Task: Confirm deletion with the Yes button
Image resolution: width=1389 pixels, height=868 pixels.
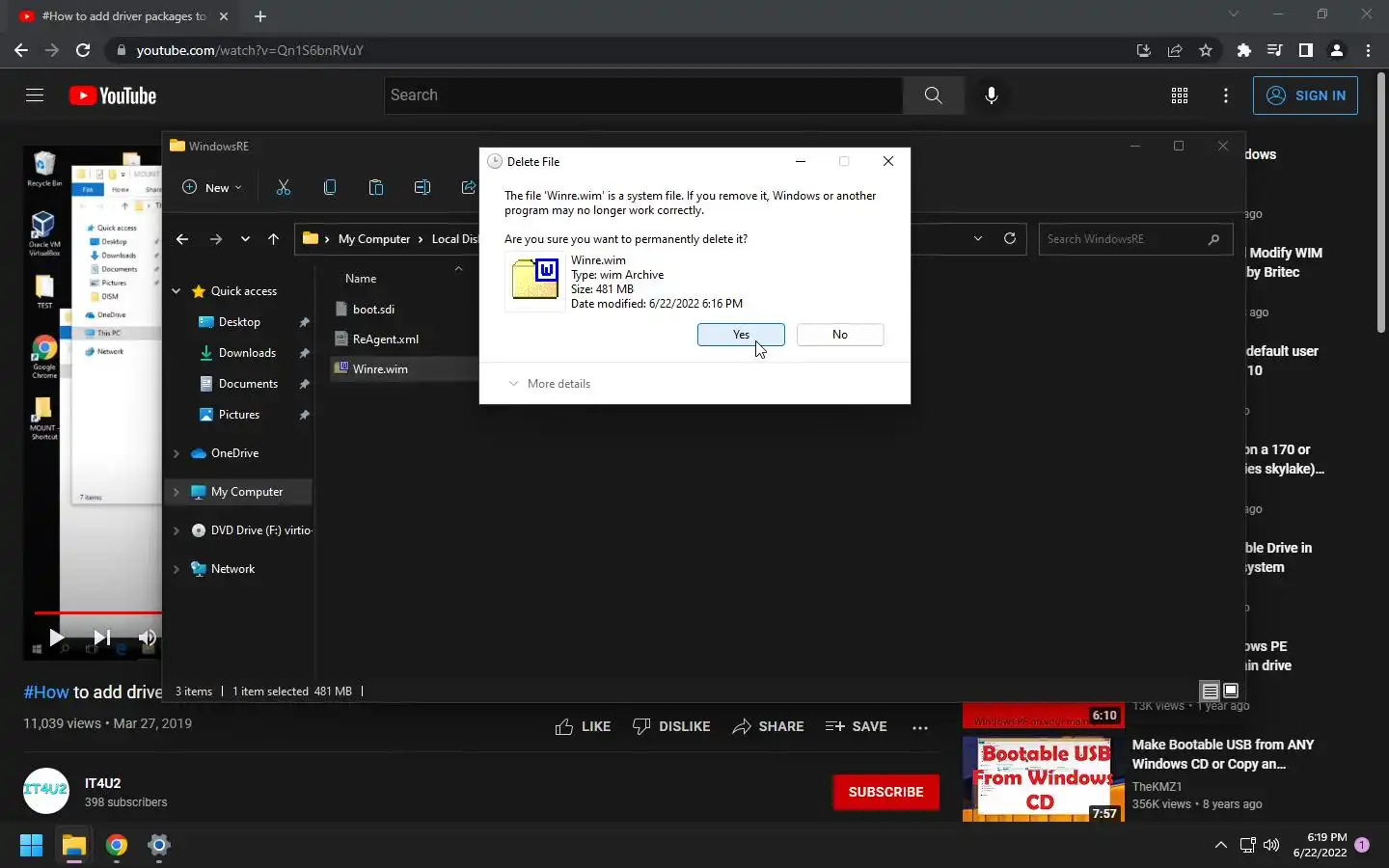Action: [741, 335]
